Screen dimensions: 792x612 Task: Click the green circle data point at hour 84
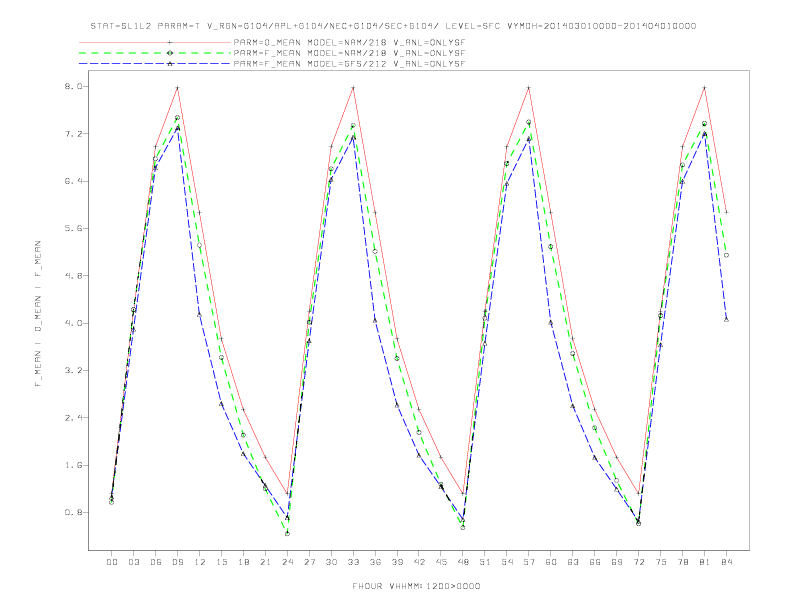(726, 256)
